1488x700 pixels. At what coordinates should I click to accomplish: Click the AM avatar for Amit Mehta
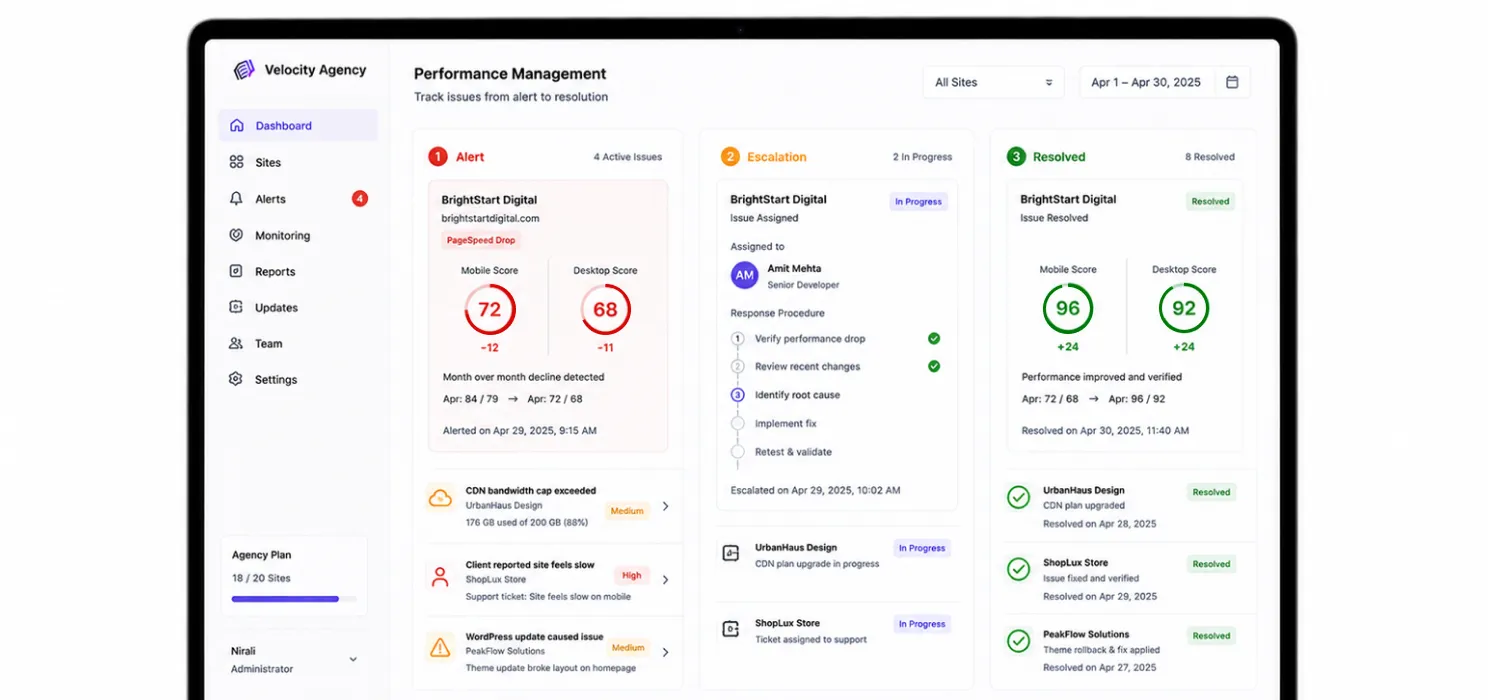744,275
